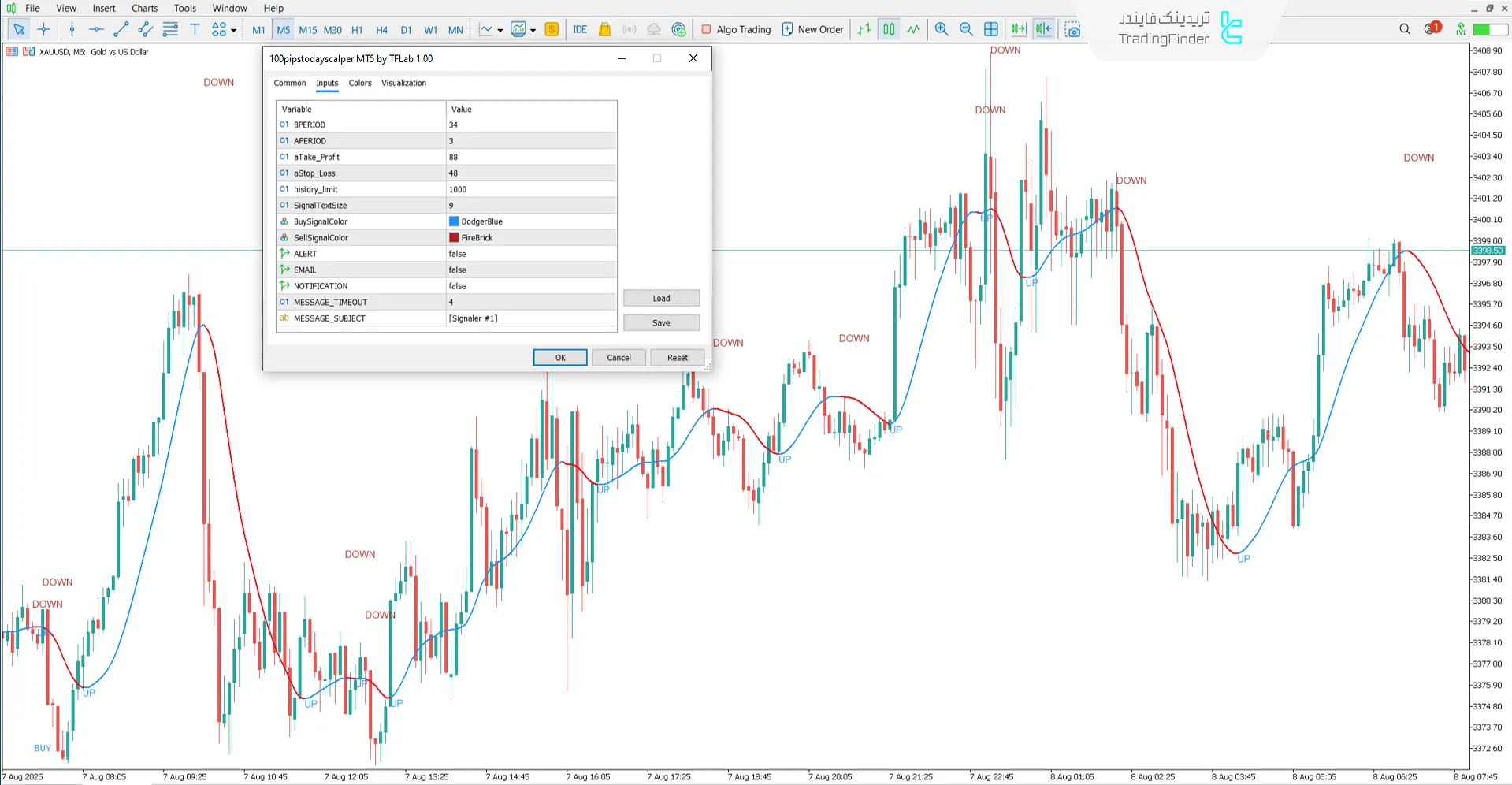1512x785 pixels.
Task: Click the Load button
Action: click(660, 298)
